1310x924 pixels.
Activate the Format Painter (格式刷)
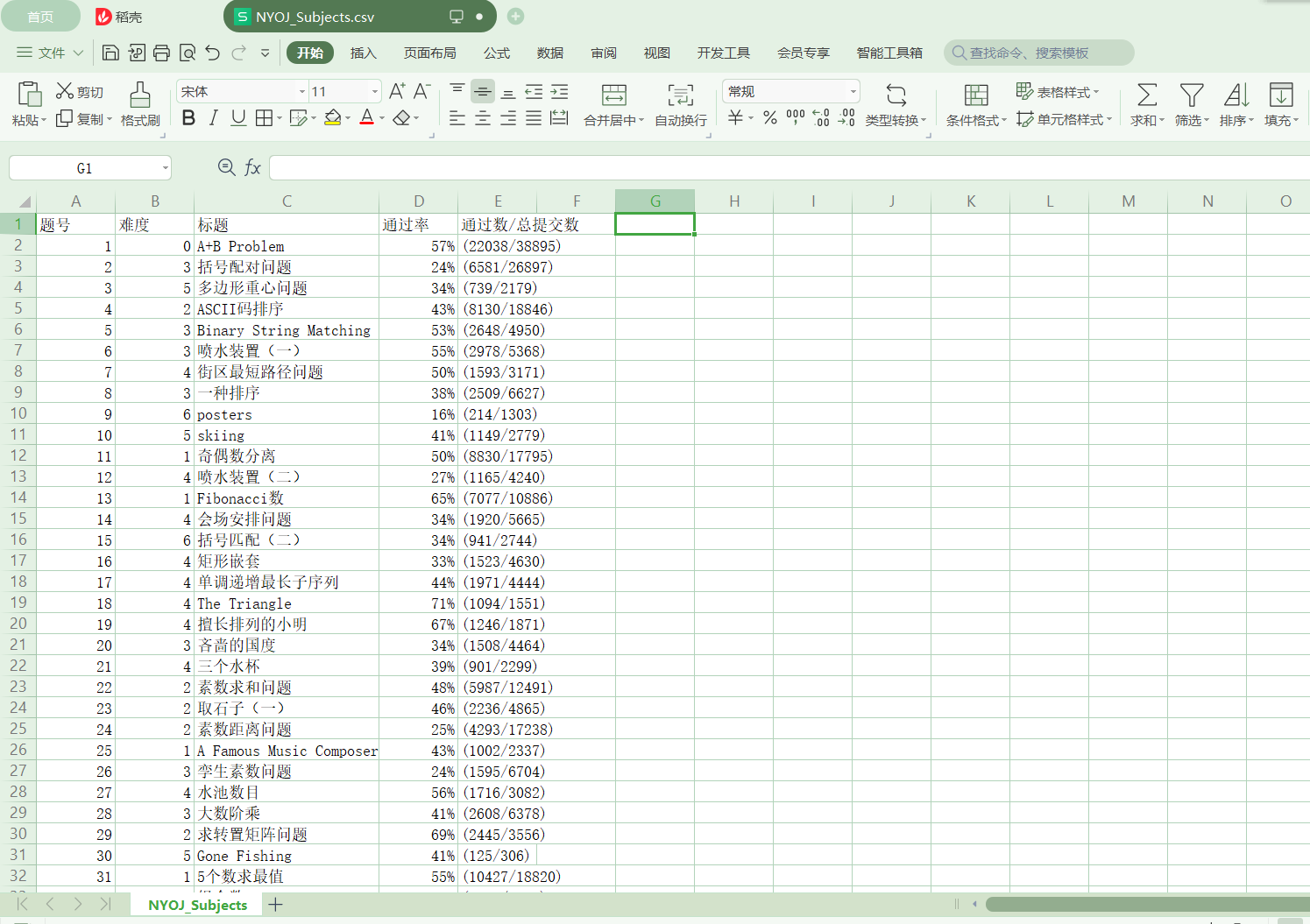[140, 104]
